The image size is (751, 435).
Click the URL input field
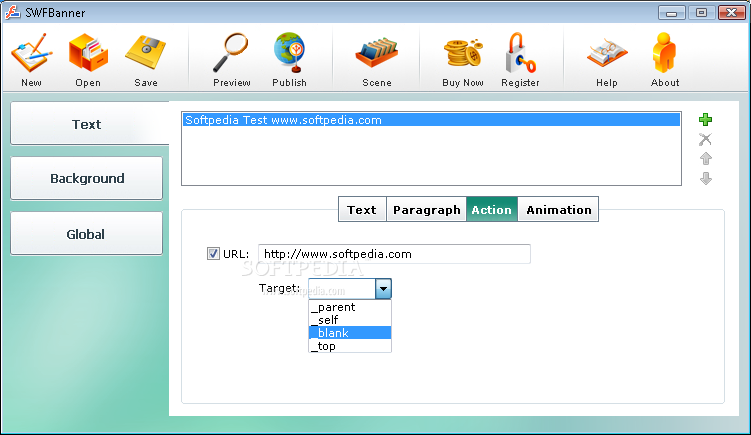tap(394, 254)
